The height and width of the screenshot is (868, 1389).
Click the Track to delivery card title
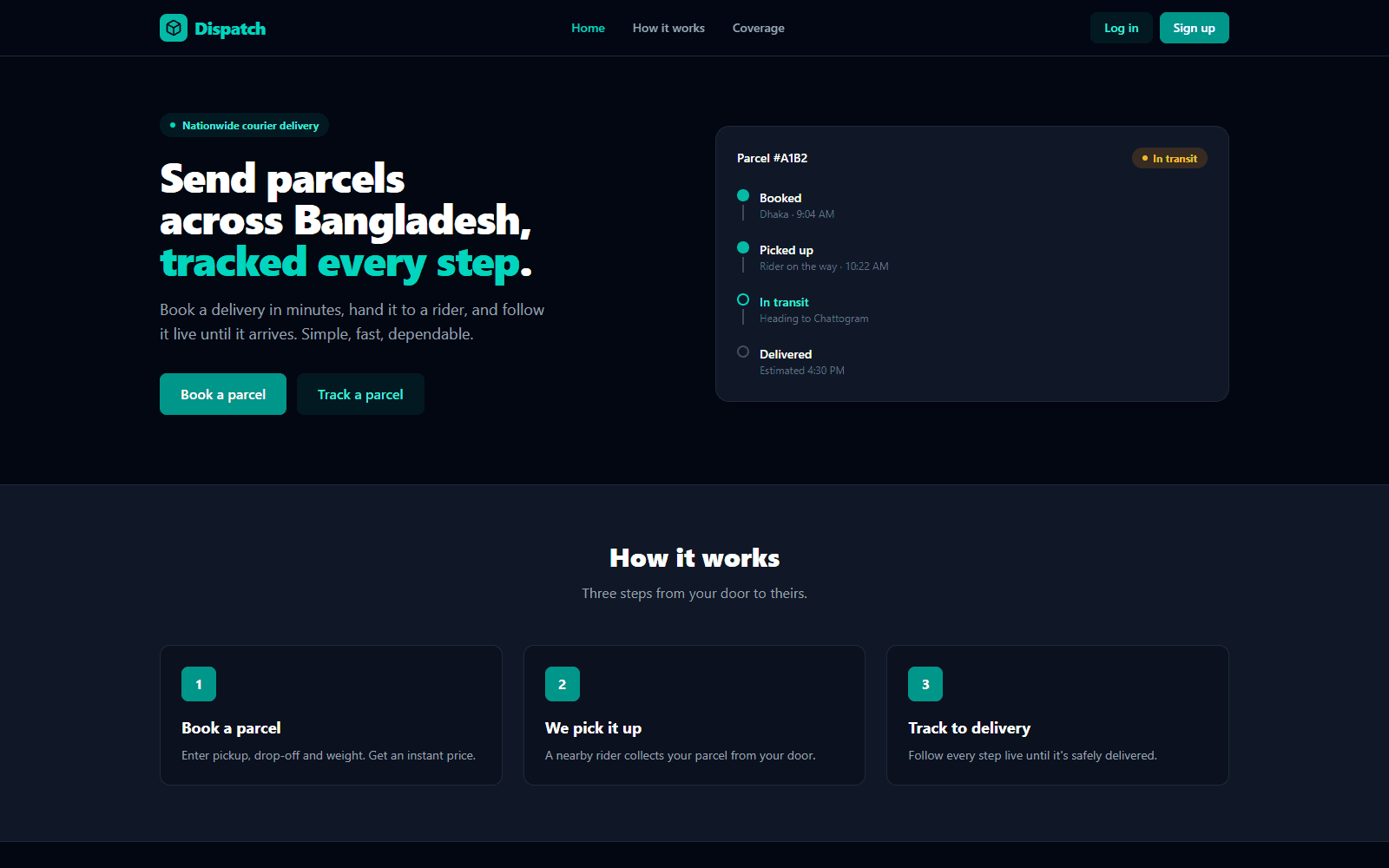970,728
